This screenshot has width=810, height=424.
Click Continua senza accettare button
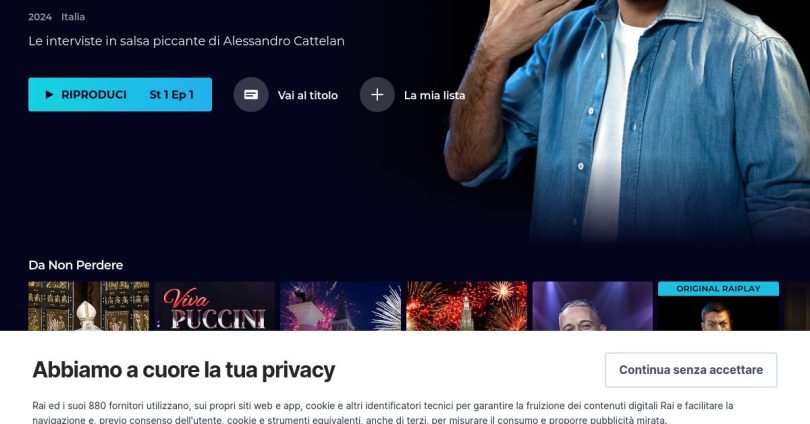click(x=691, y=370)
